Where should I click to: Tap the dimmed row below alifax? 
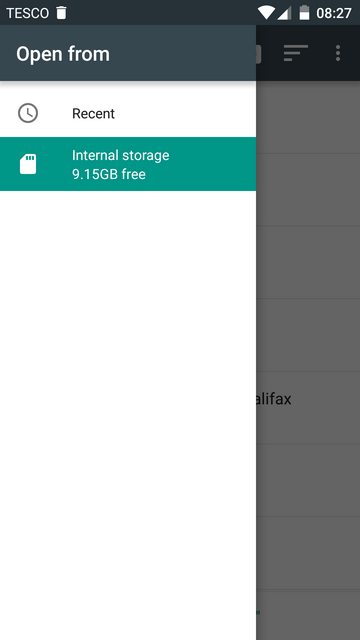click(x=308, y=480)
